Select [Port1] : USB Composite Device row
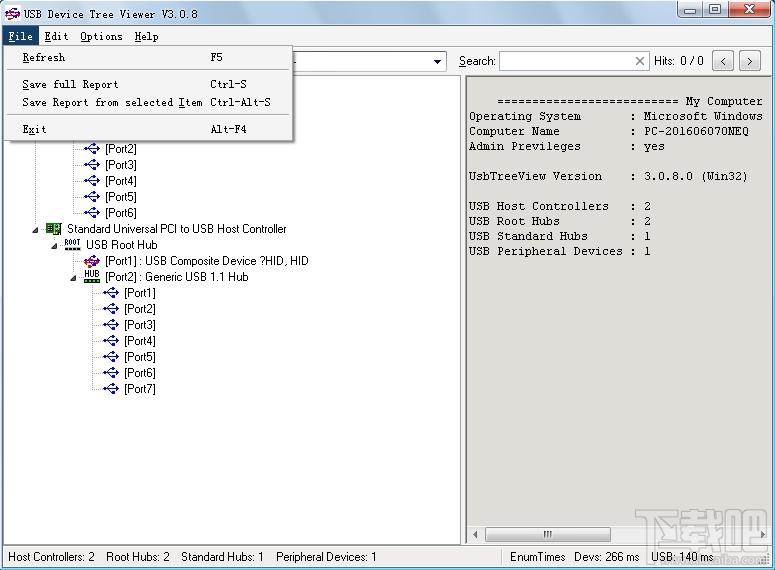 207,261
